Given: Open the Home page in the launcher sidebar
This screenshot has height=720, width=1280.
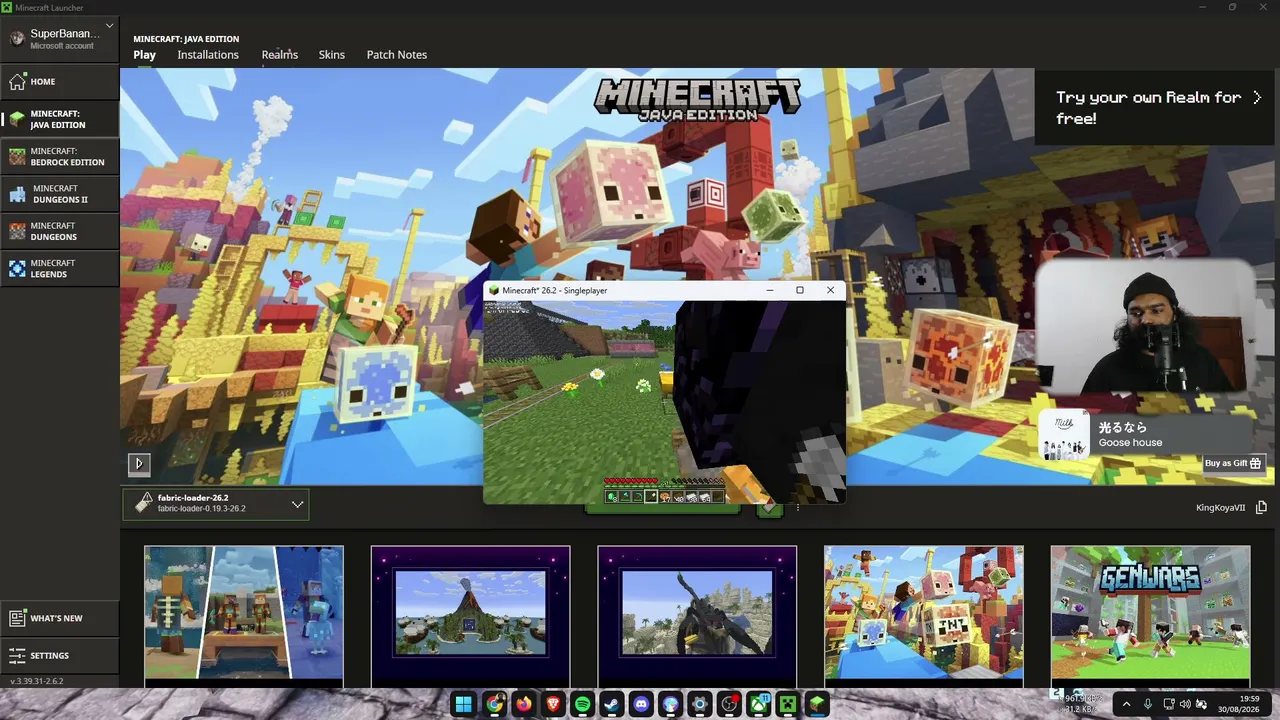Looking at the screenshot, I should [60, 81].
